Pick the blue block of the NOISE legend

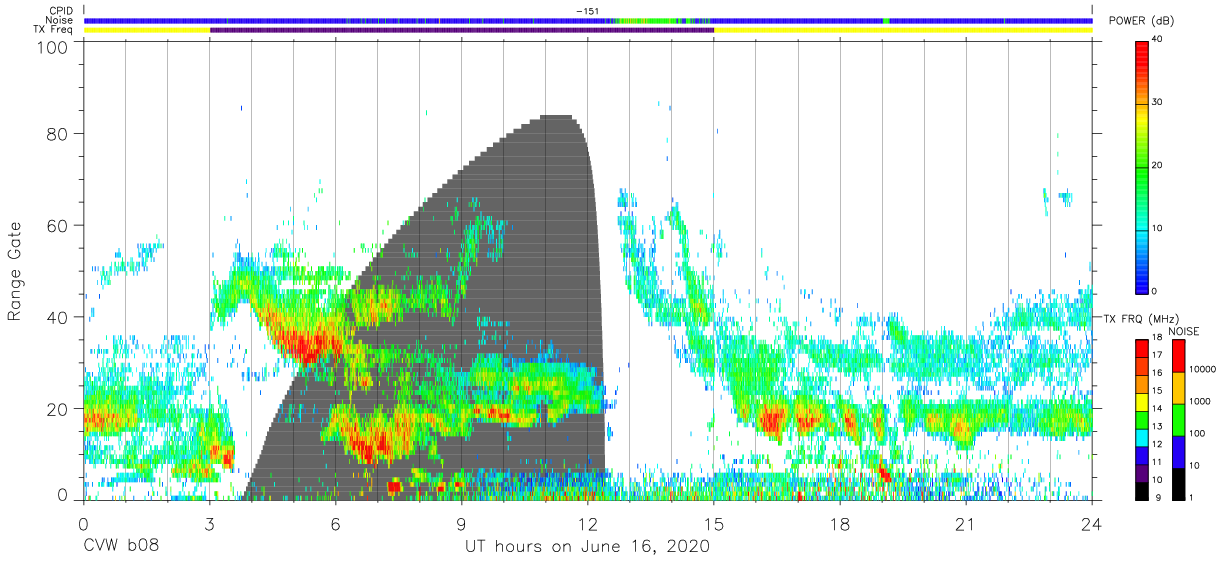click(1178, 452)
